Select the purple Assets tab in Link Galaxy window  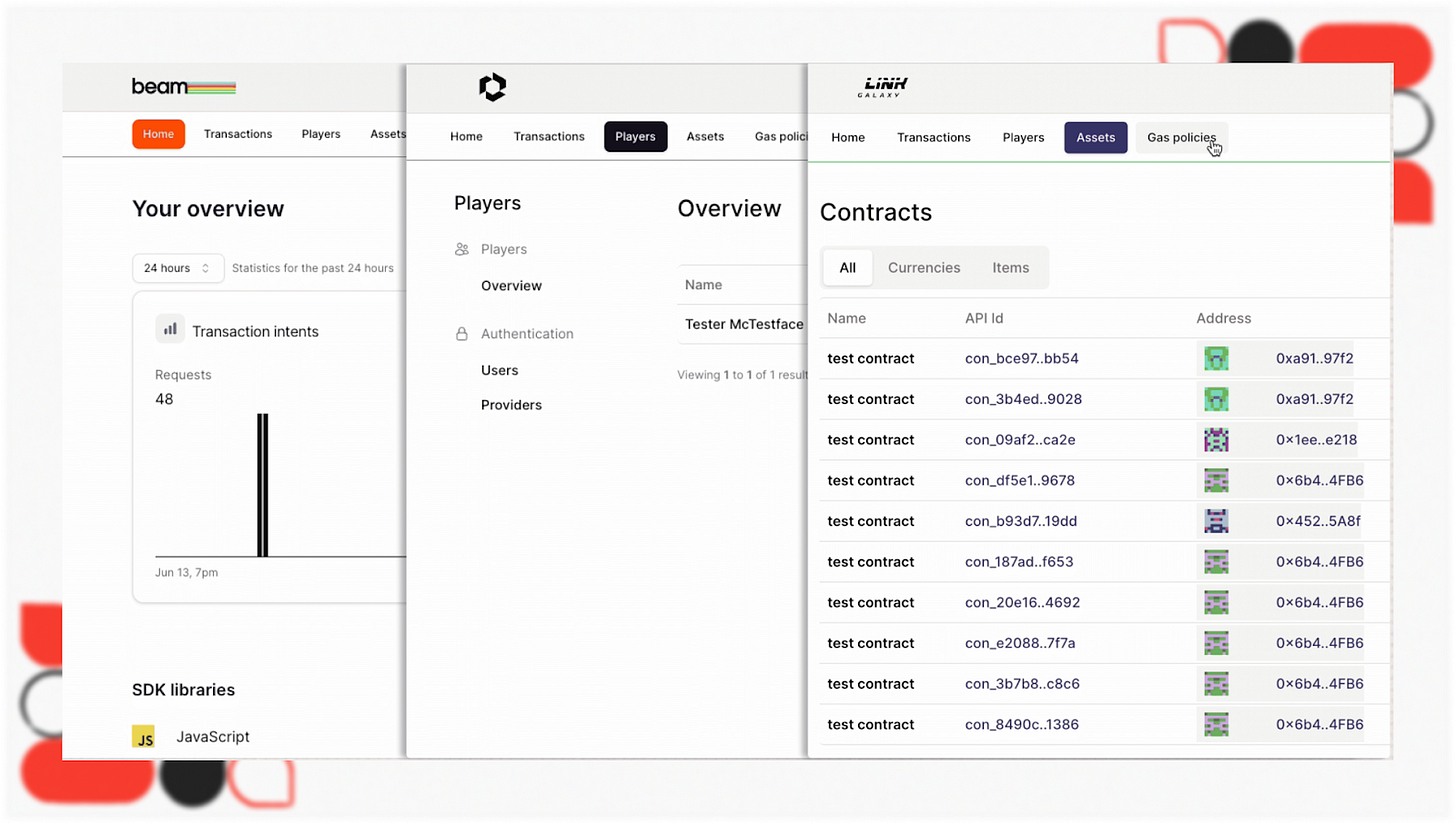click(x=1096, y=138)
